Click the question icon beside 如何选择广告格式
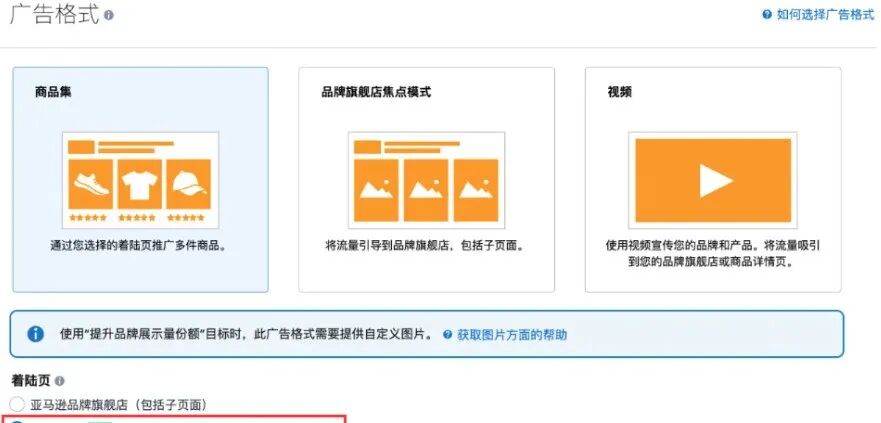 (767, 15)
